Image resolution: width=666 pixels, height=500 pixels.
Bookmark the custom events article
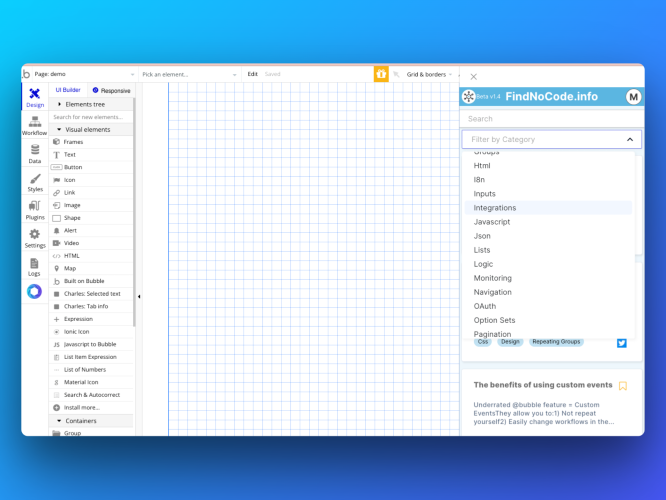pyautogui.click(x=623, y=386)
